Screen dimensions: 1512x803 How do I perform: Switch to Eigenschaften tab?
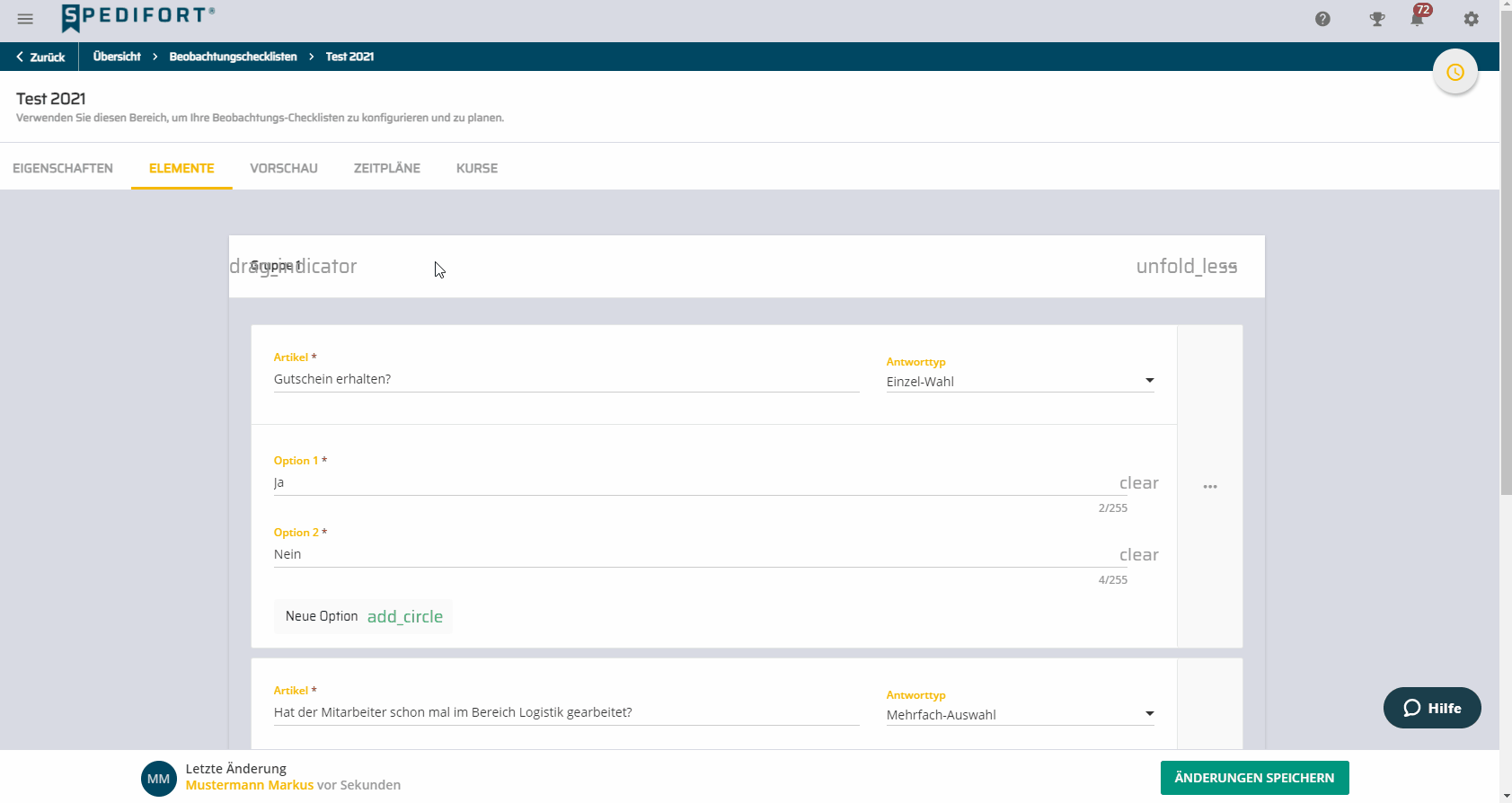click(63, 168)
